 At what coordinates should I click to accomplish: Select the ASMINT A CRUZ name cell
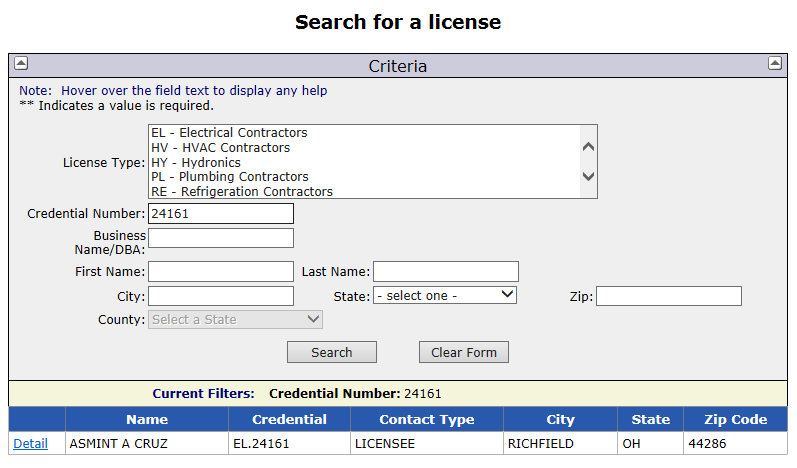pyautogui.click(x=147, y=444)
